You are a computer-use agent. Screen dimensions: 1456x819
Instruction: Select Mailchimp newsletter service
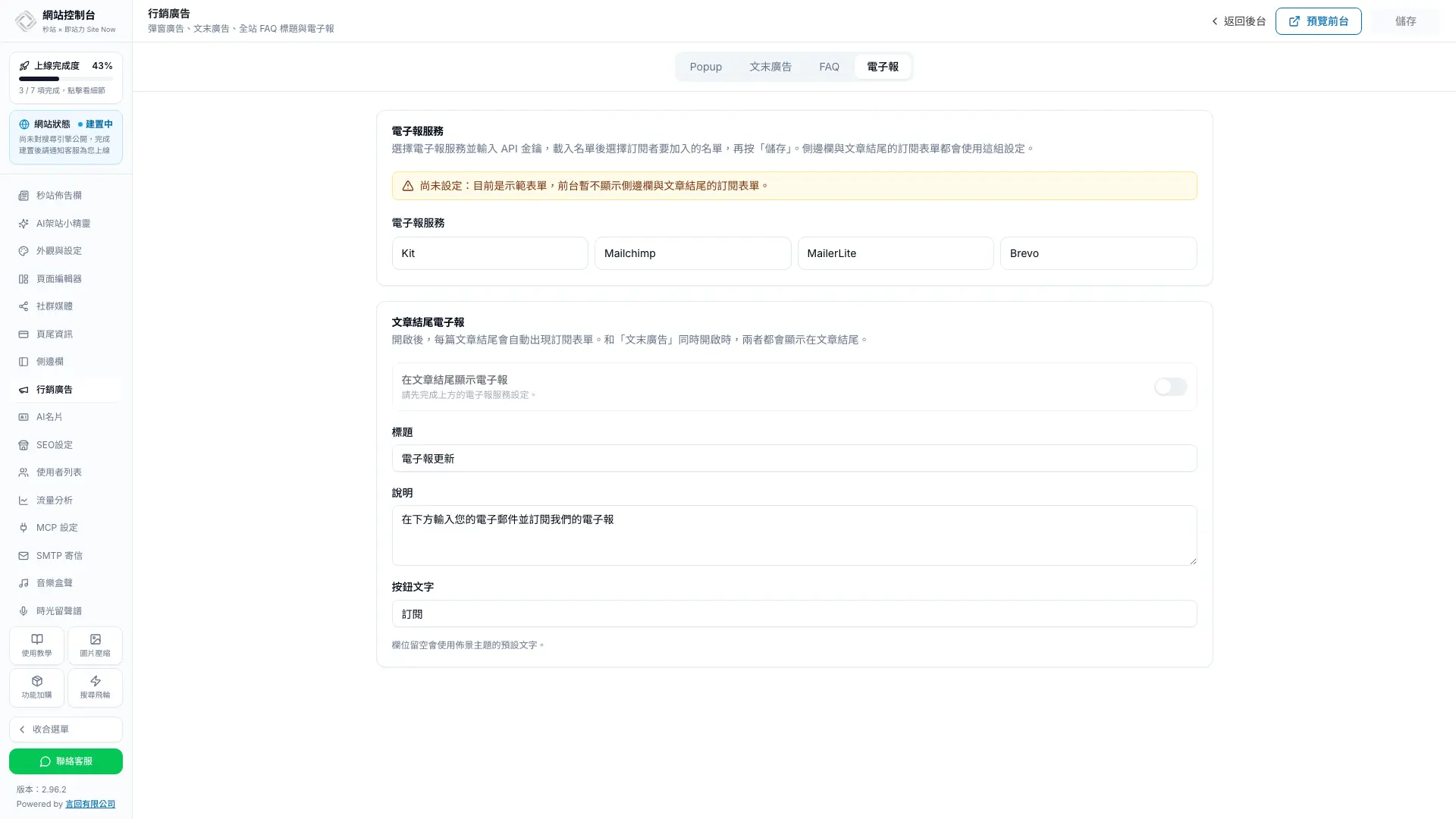pos(692,253)
